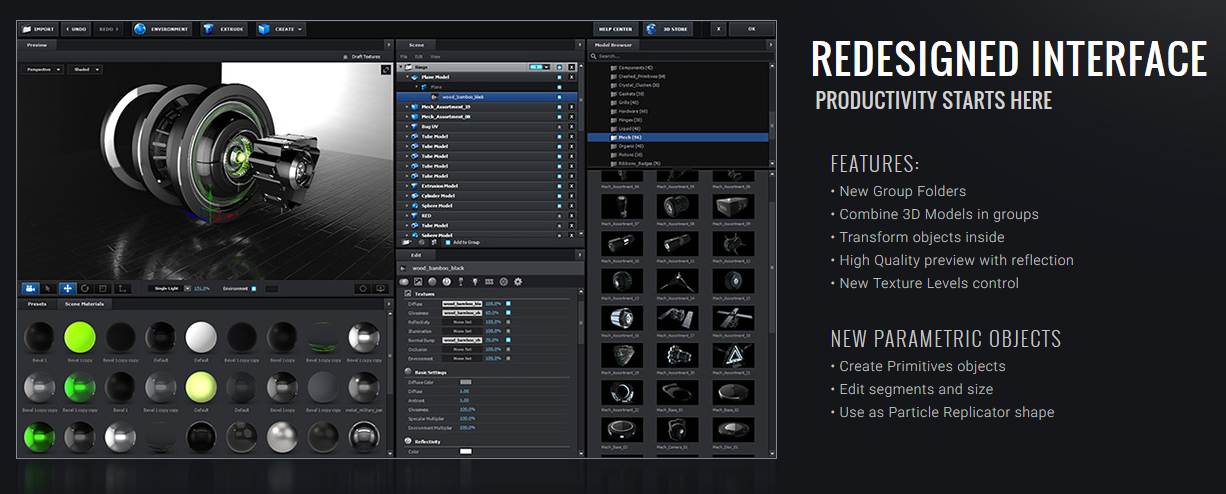
Task: Select the bright green material sphere
Action: point(79,337)
